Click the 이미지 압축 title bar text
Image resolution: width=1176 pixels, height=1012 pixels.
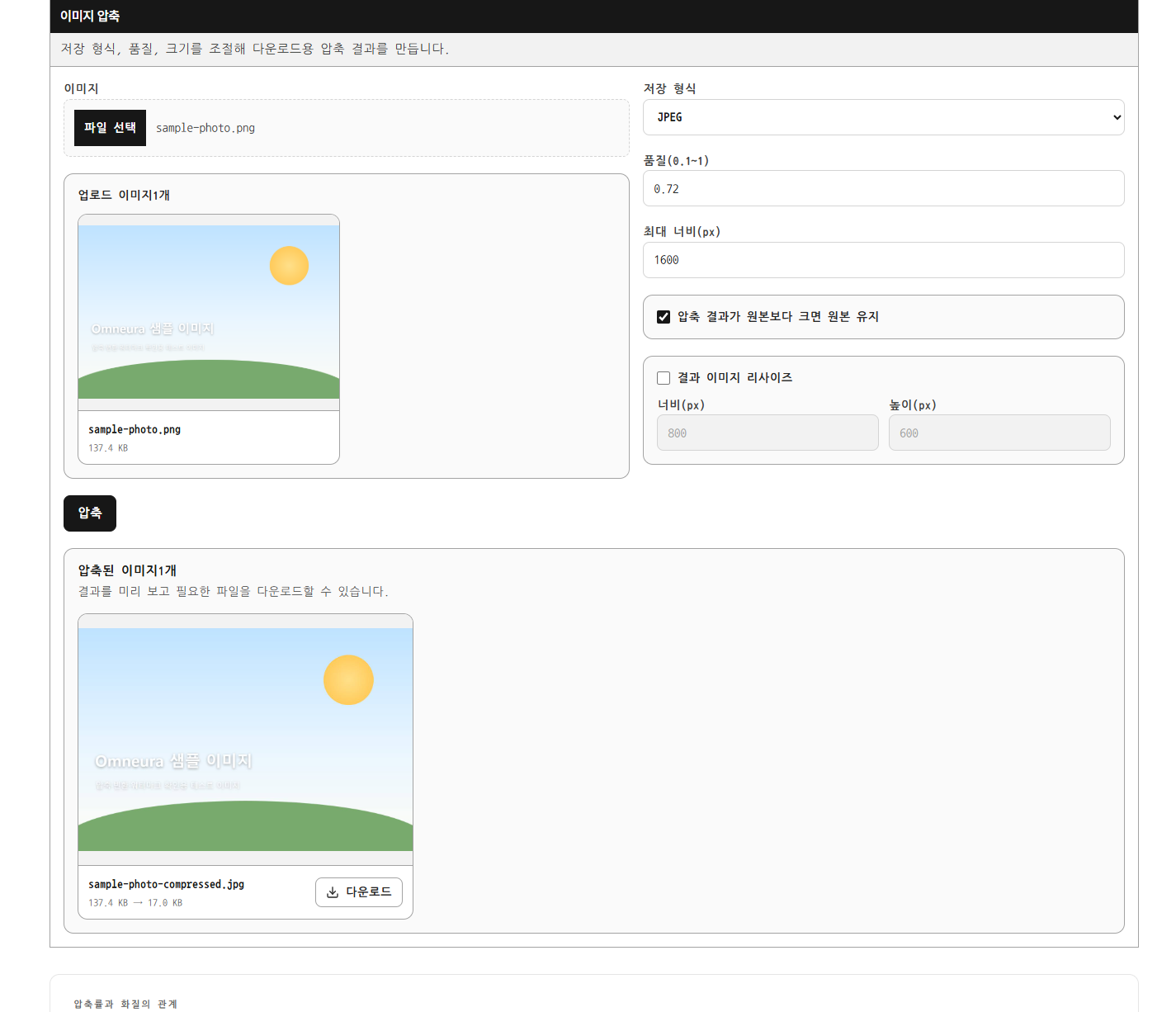coord(90,17)
